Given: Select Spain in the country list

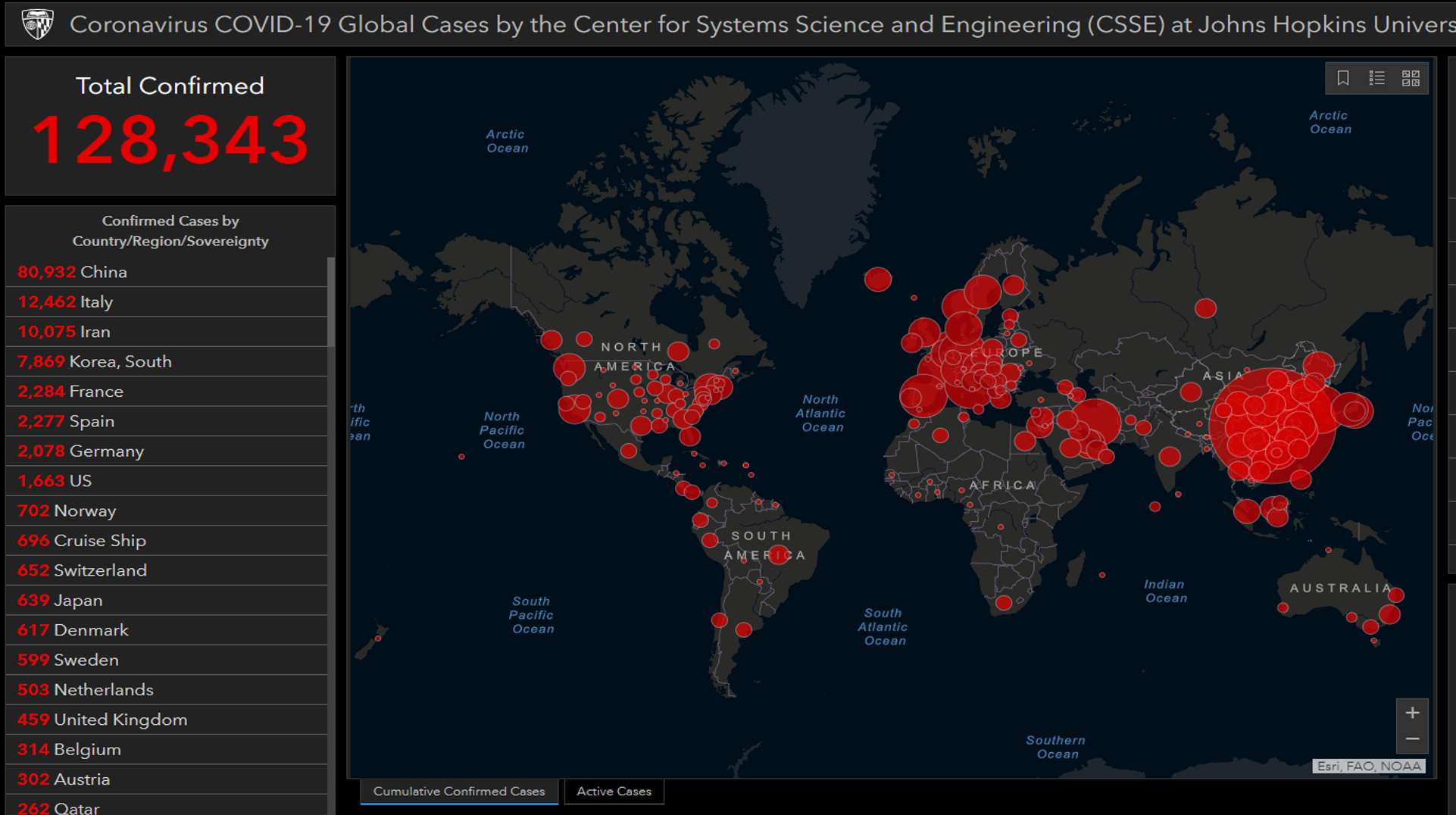Looking at the screenshot, I should (167, 421).
